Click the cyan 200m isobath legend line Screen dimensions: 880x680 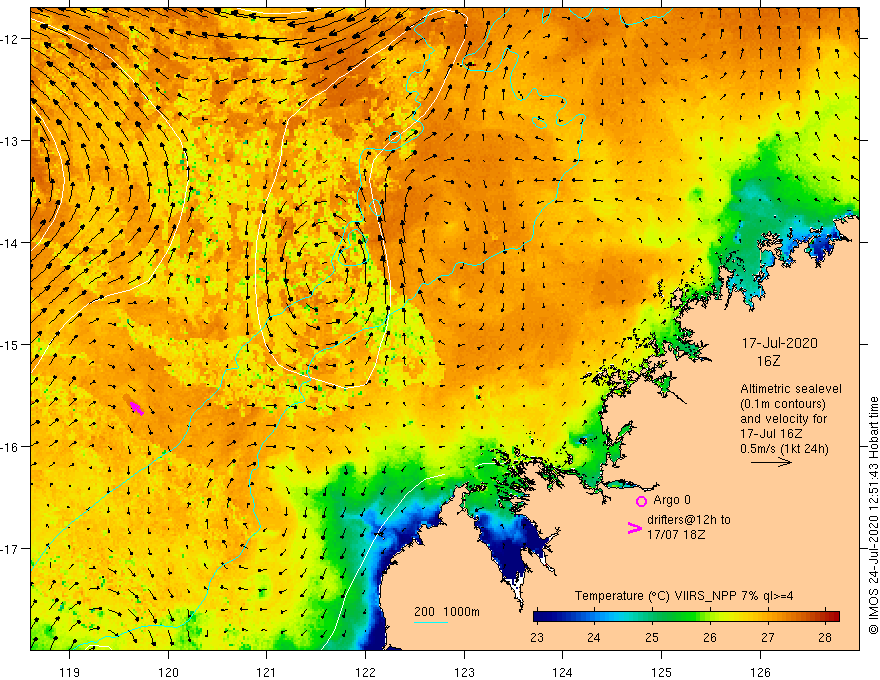[430, 622]
